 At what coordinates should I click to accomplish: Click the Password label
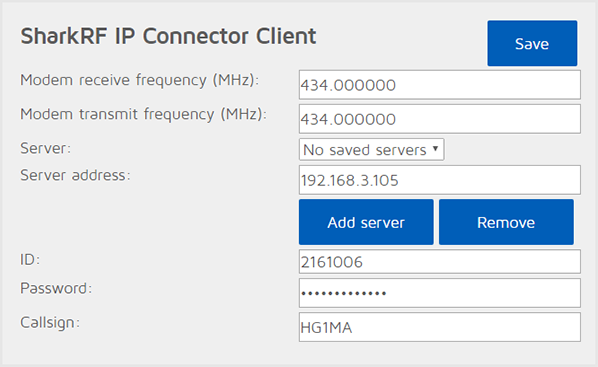point(56,288)
